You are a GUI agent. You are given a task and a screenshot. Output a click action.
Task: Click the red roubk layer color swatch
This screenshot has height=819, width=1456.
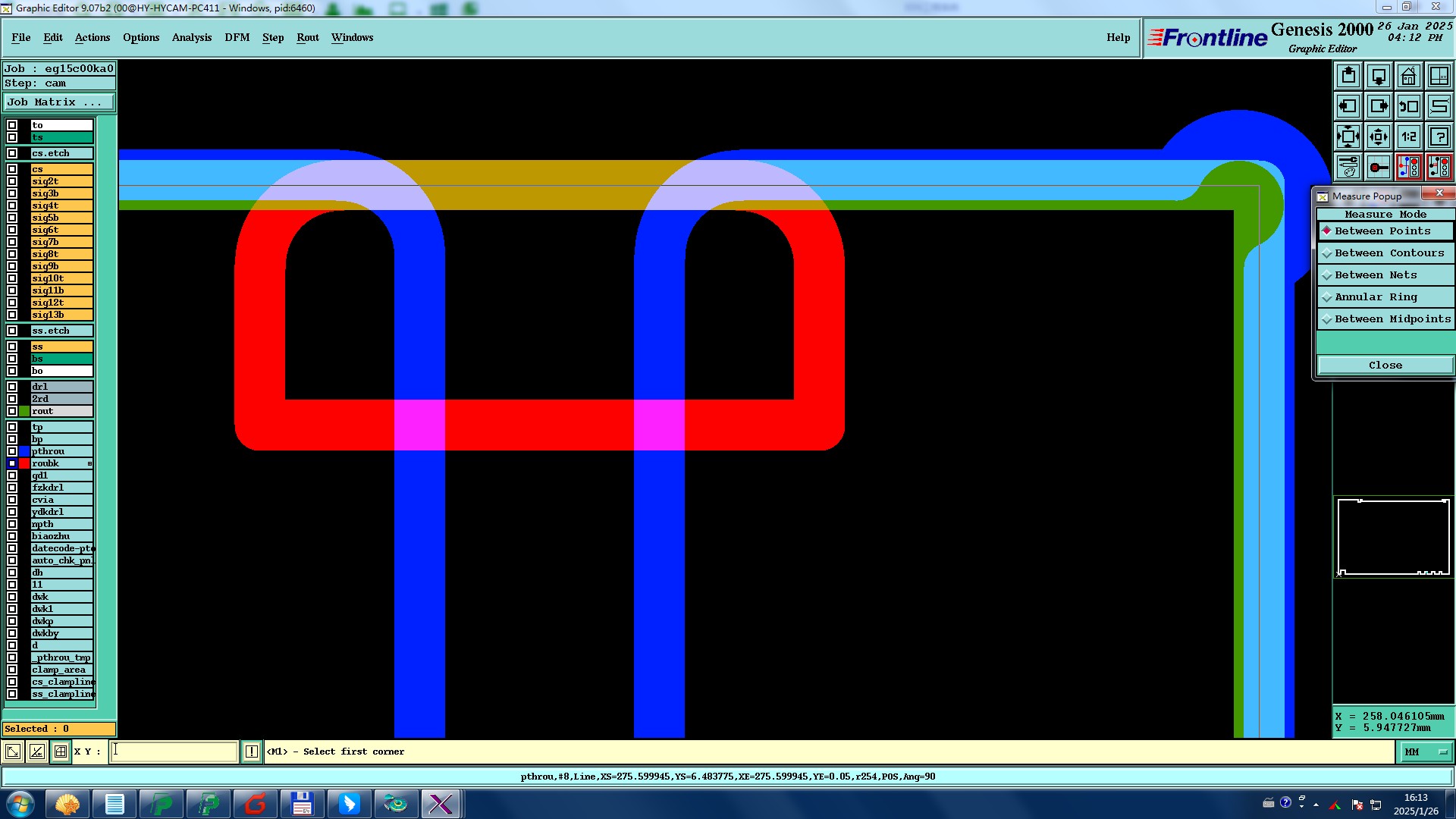click(24, 463)
